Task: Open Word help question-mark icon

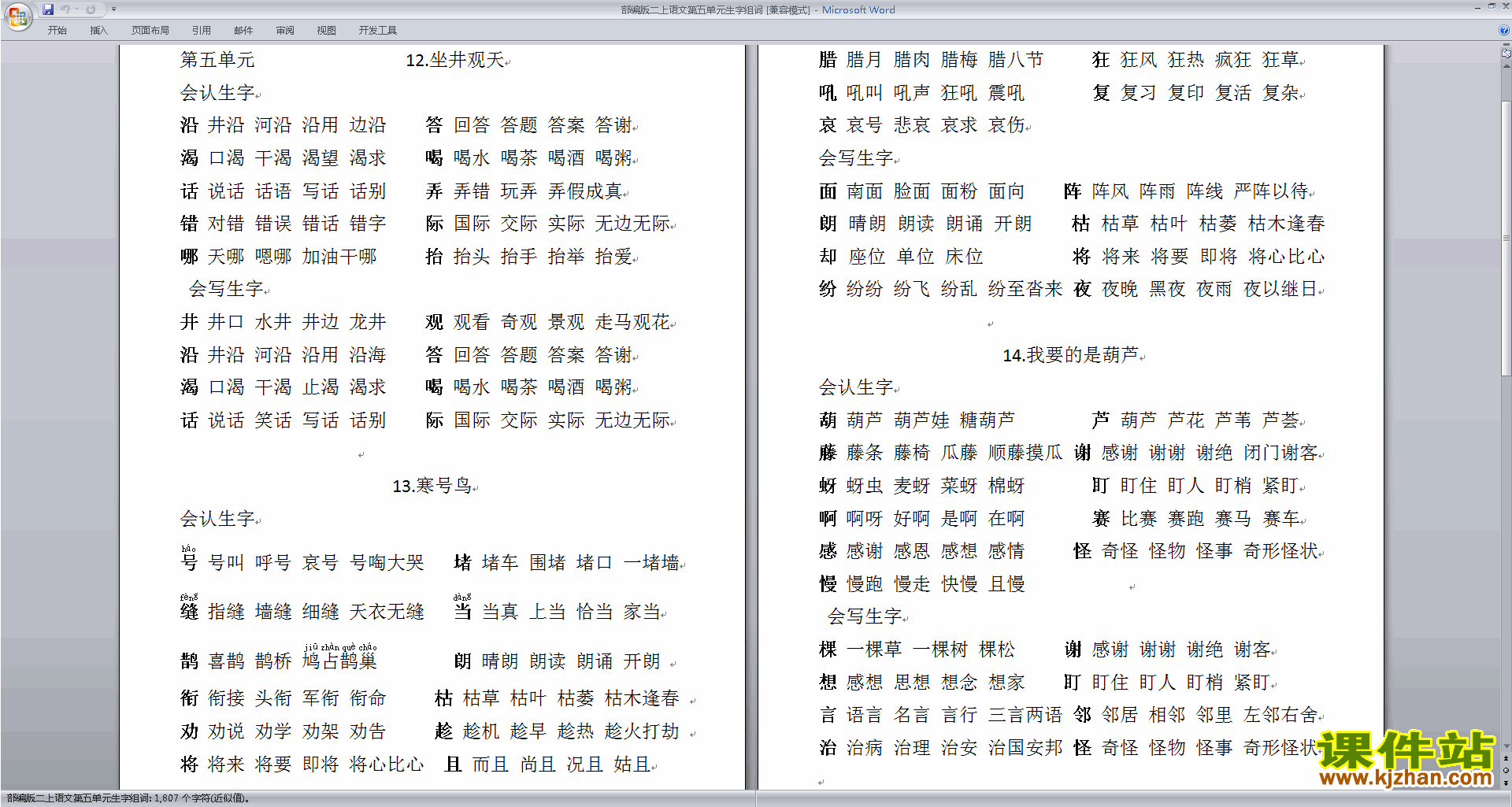Action: (x=1504, y=30)
